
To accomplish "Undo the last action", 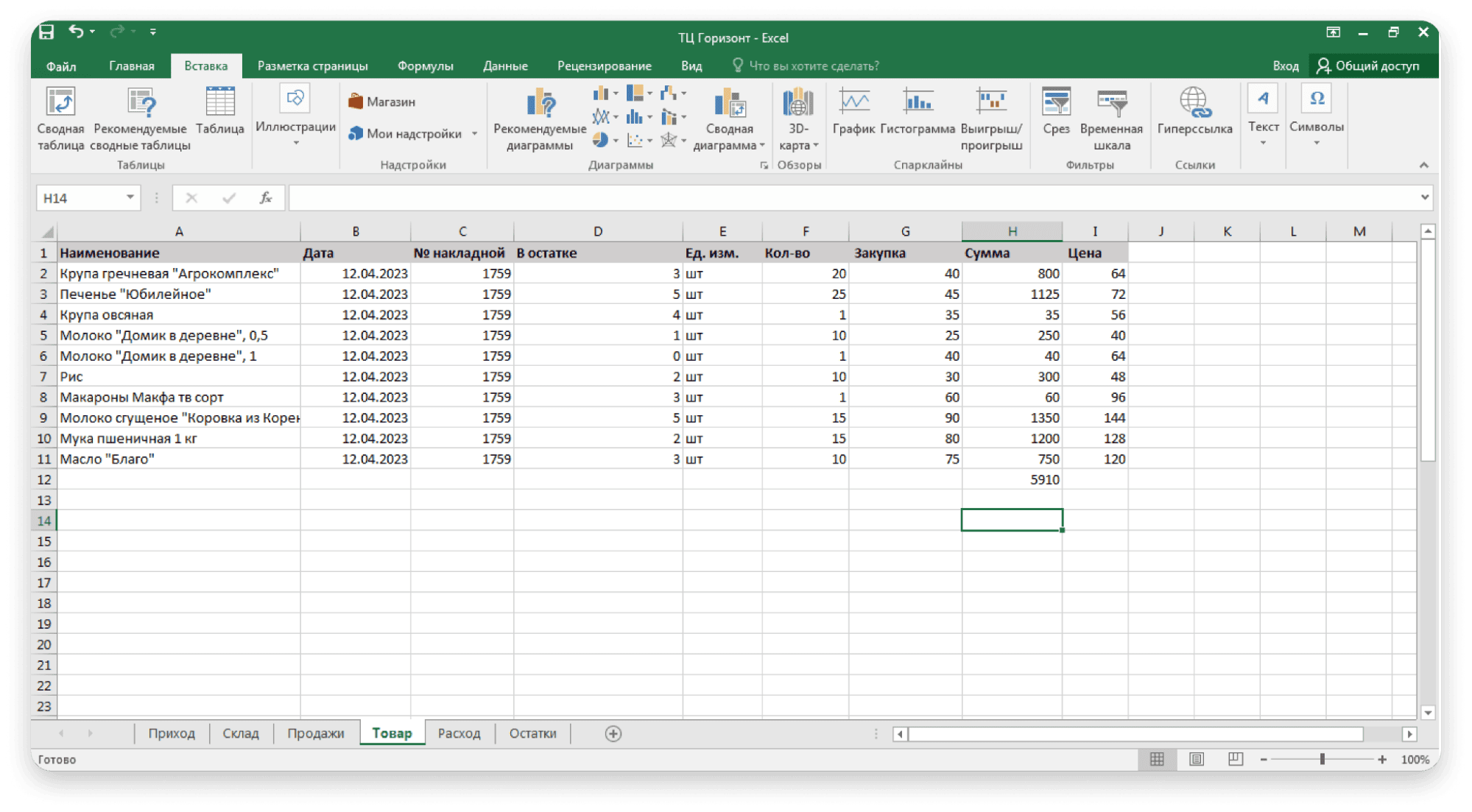I will pos(76,31).
